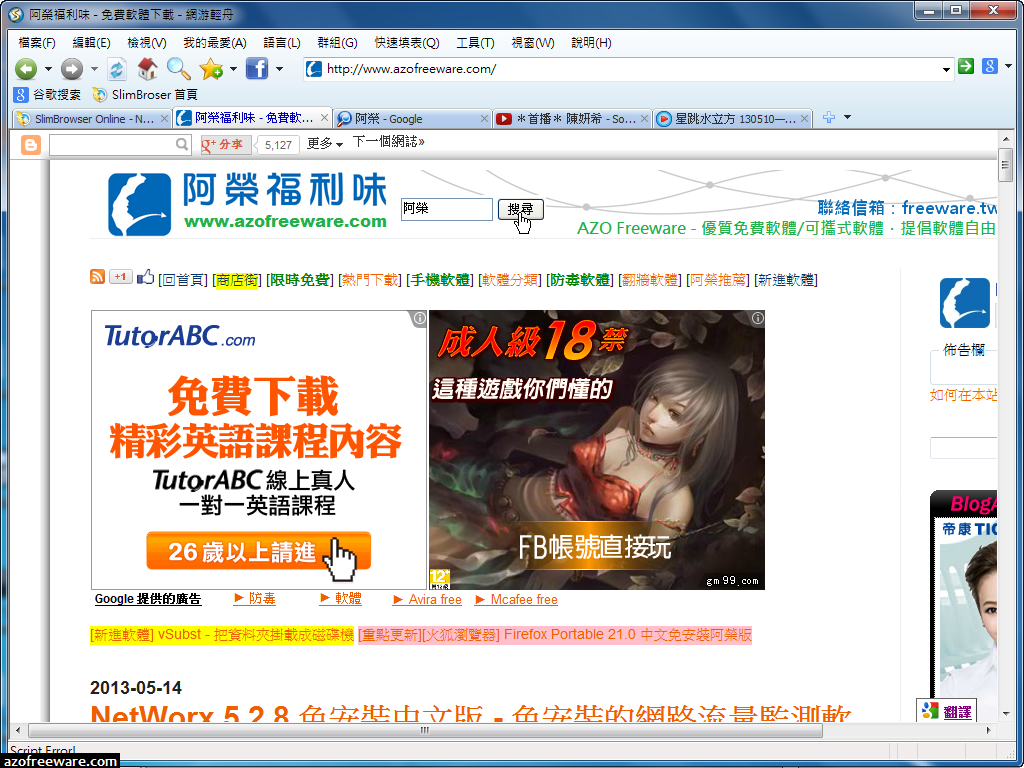Screen dimensions: 1024x768
Task: Click the favorites star icon
Action: pyautogui.click(x=211, y=69)
